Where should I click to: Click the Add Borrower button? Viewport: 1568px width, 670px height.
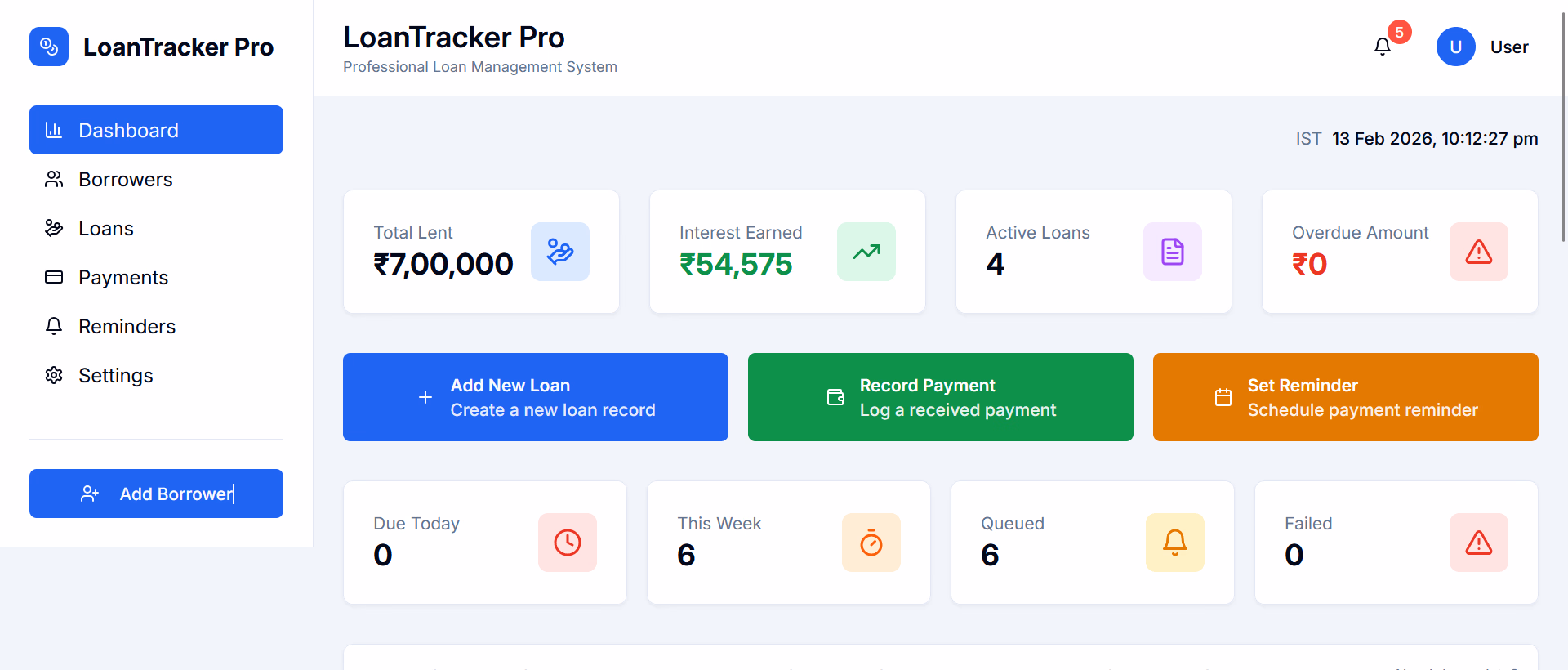point(156,494)
